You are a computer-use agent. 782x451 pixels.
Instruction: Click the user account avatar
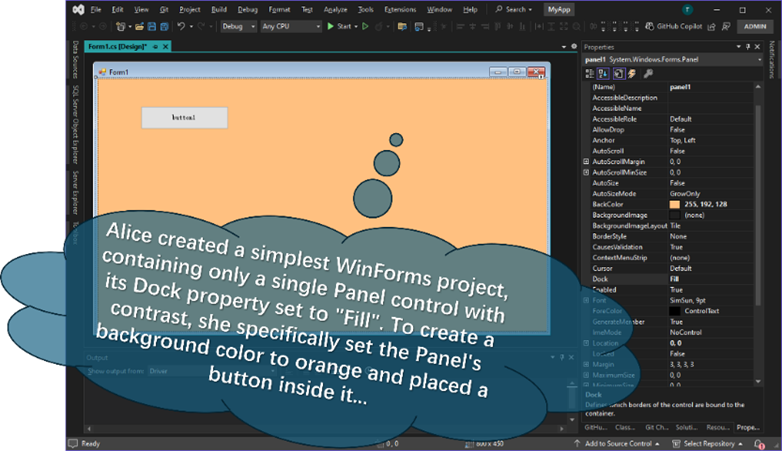(687, 9)
